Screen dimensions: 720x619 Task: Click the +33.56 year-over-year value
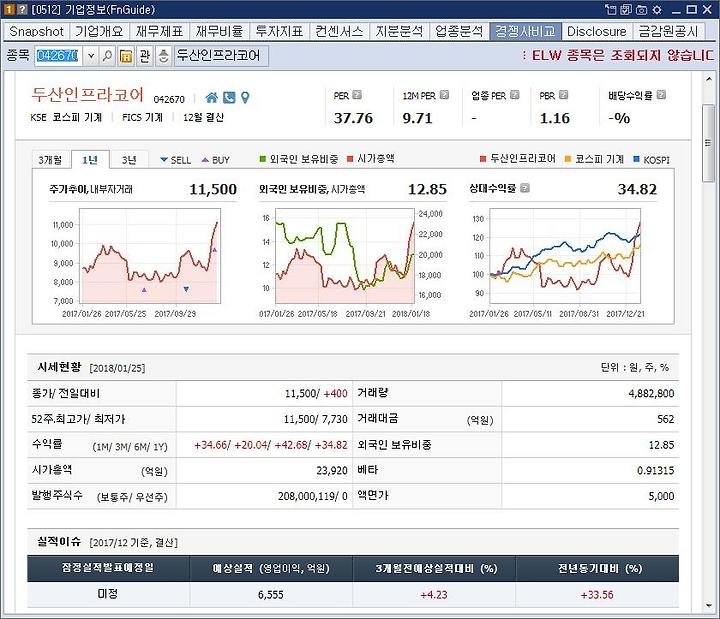597,595
